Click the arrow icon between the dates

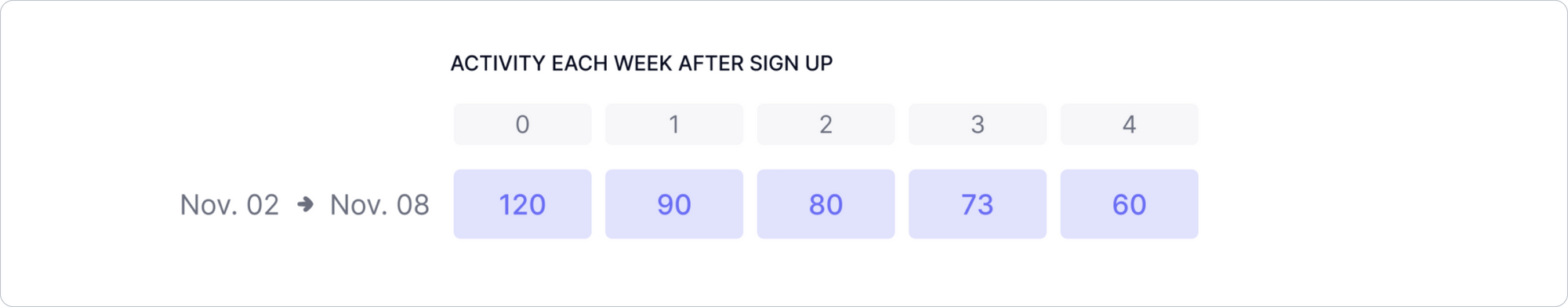(x=306, y=205)
